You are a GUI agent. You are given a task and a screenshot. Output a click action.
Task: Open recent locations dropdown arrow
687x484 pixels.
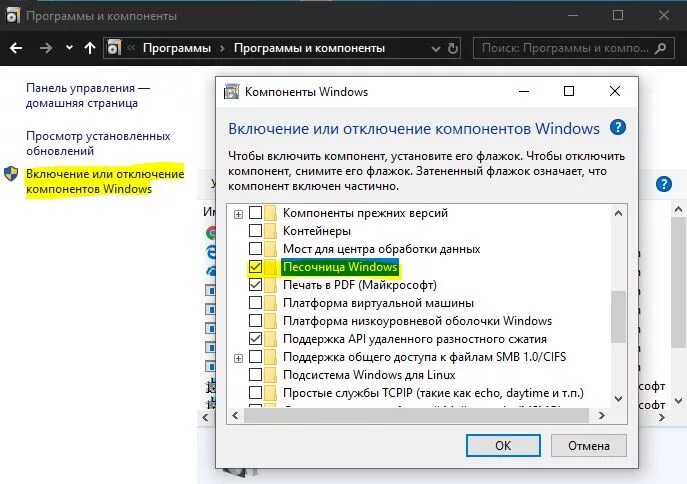coord(69,48)
